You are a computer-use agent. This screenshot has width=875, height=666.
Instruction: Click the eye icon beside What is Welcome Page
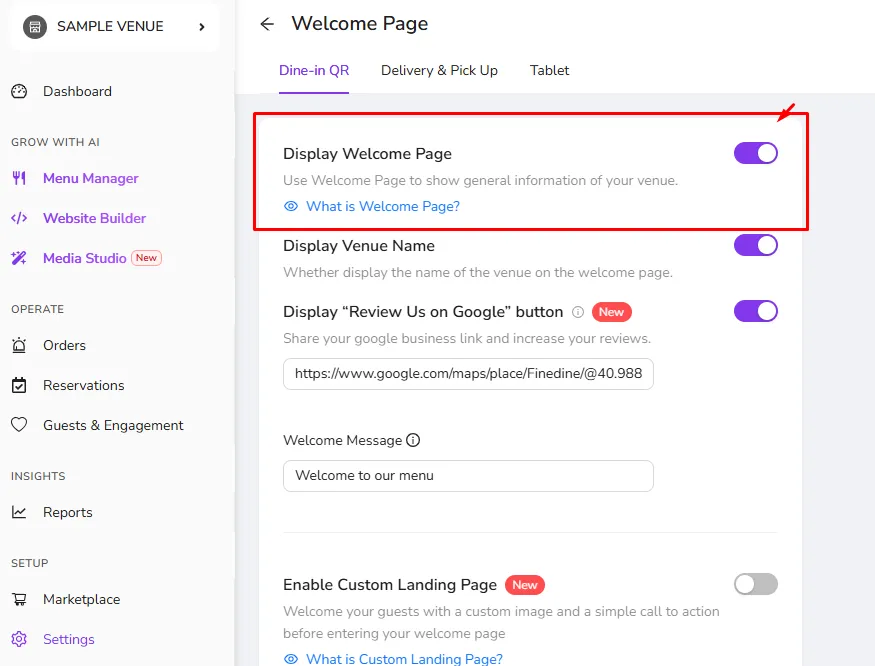291,206
